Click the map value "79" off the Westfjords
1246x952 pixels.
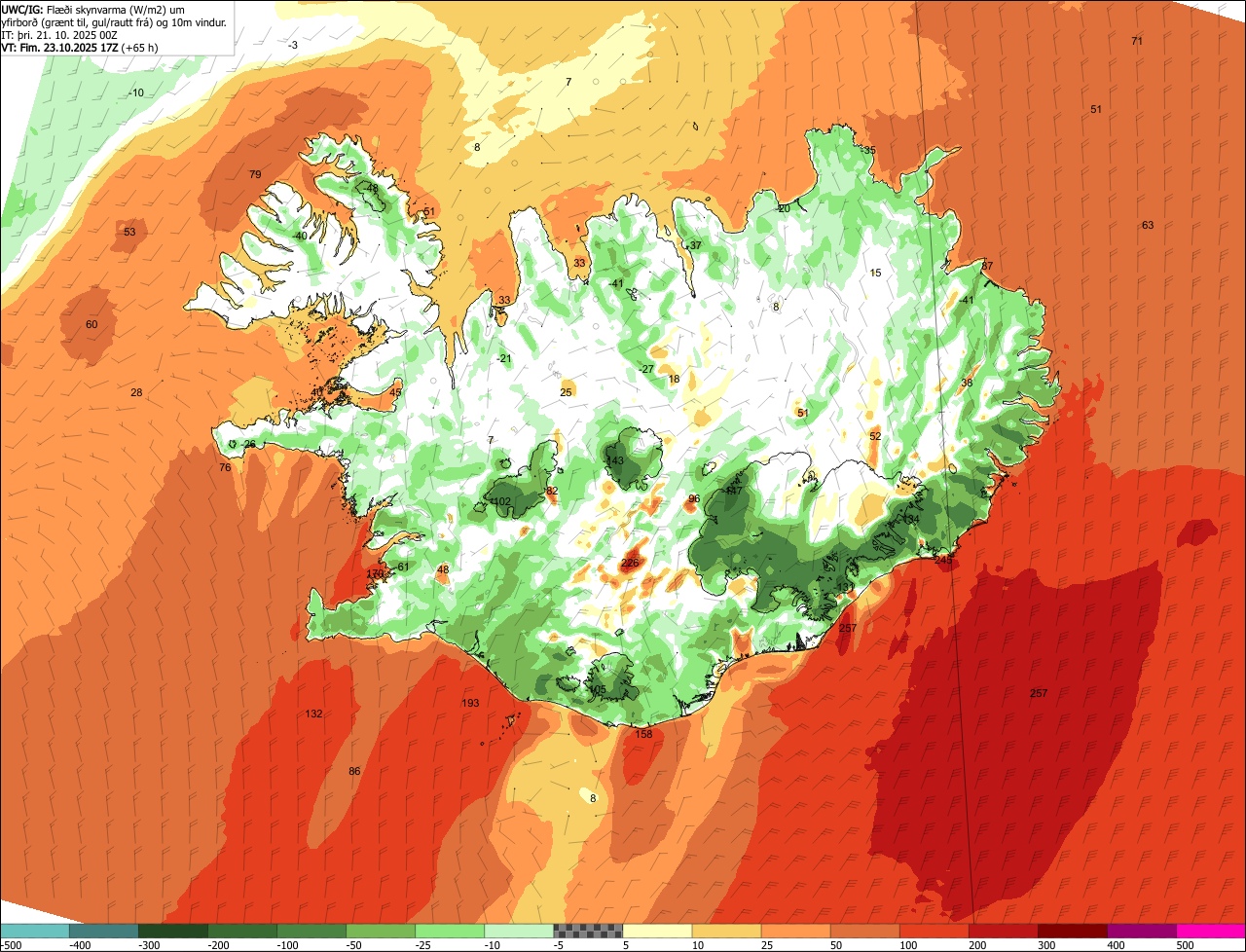pos(255,175)
